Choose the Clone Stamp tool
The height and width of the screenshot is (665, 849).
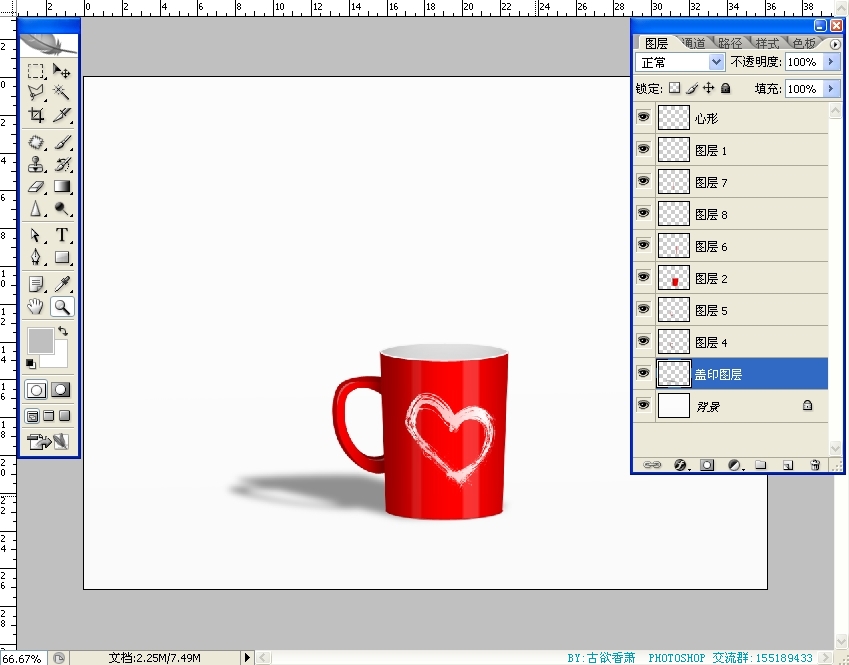pyautogui.click(x=36, y=164)
